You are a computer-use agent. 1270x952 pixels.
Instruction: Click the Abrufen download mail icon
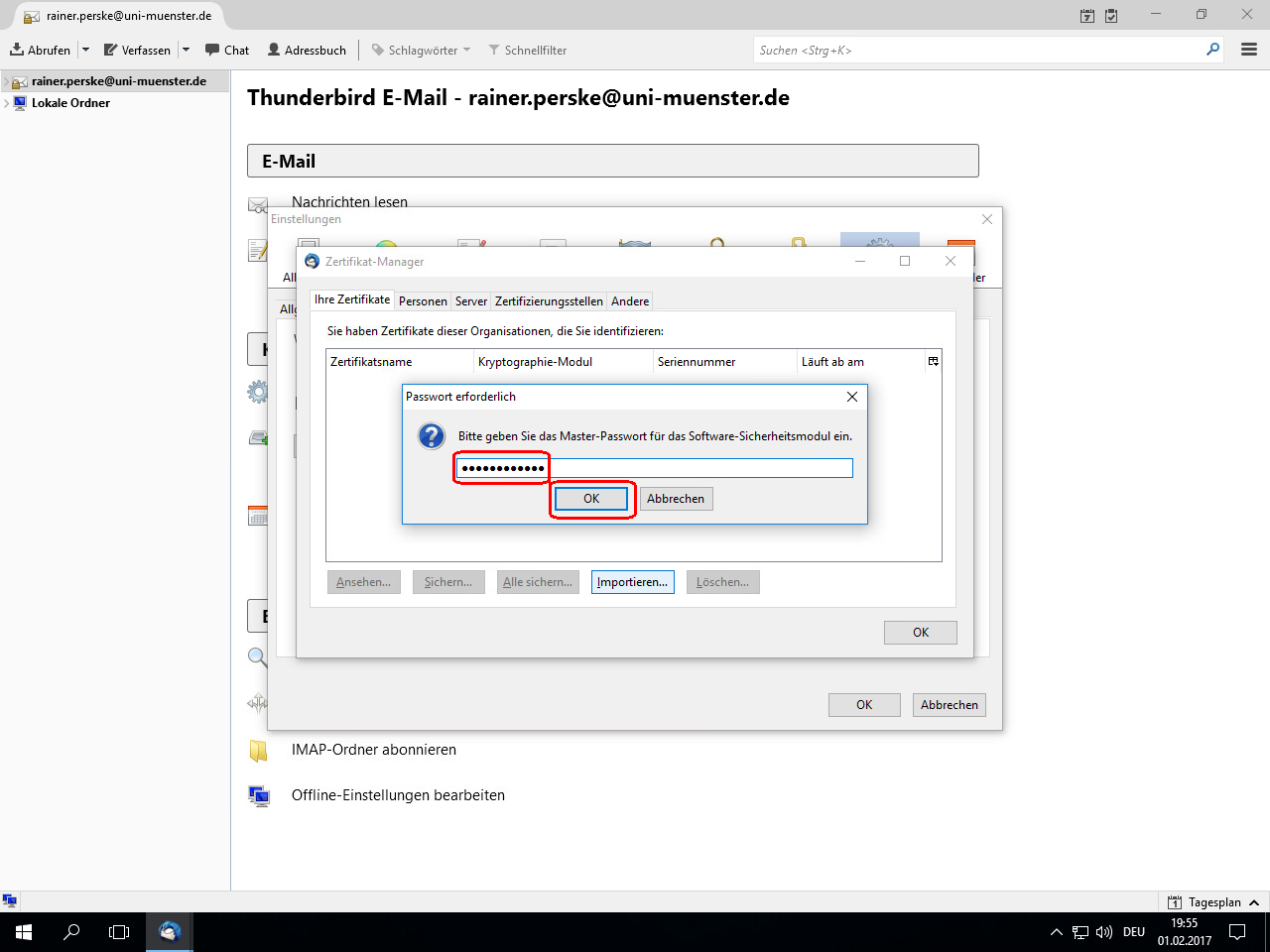18,50
